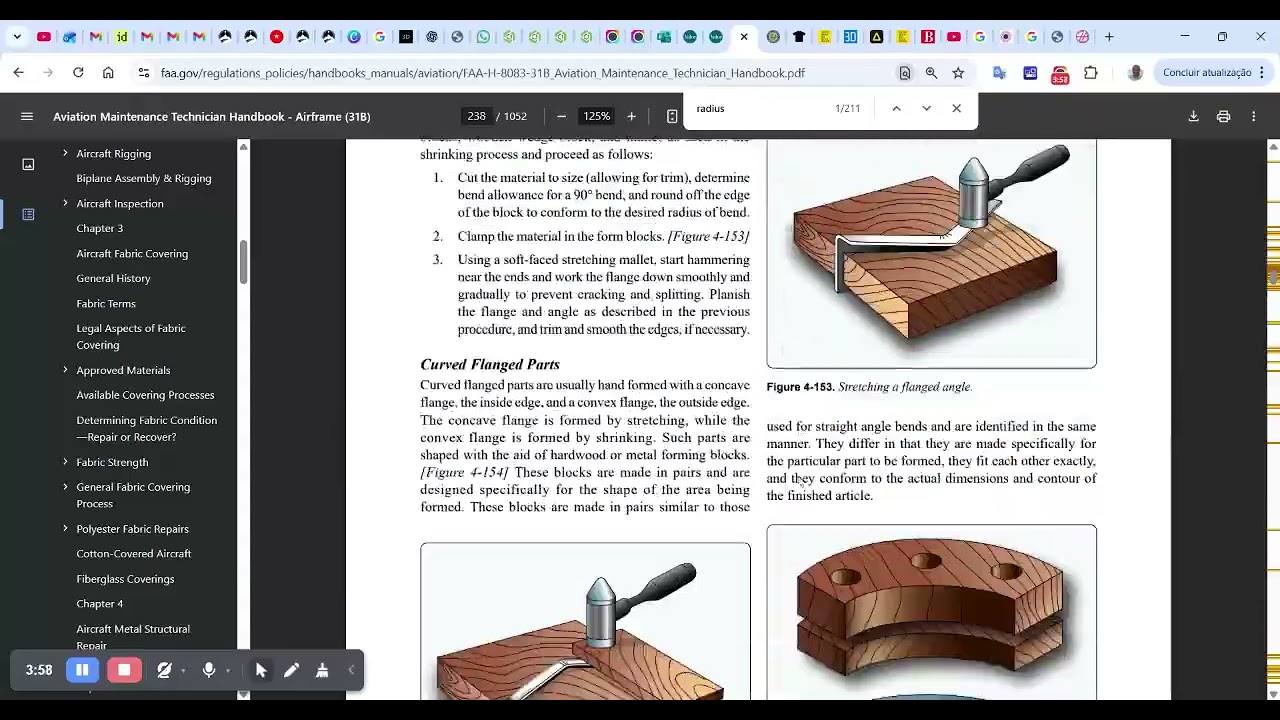Select the cursor pointer tool in the recorder bar
This screenshot has height=720, width=1280.
click(x=261, y=670)
